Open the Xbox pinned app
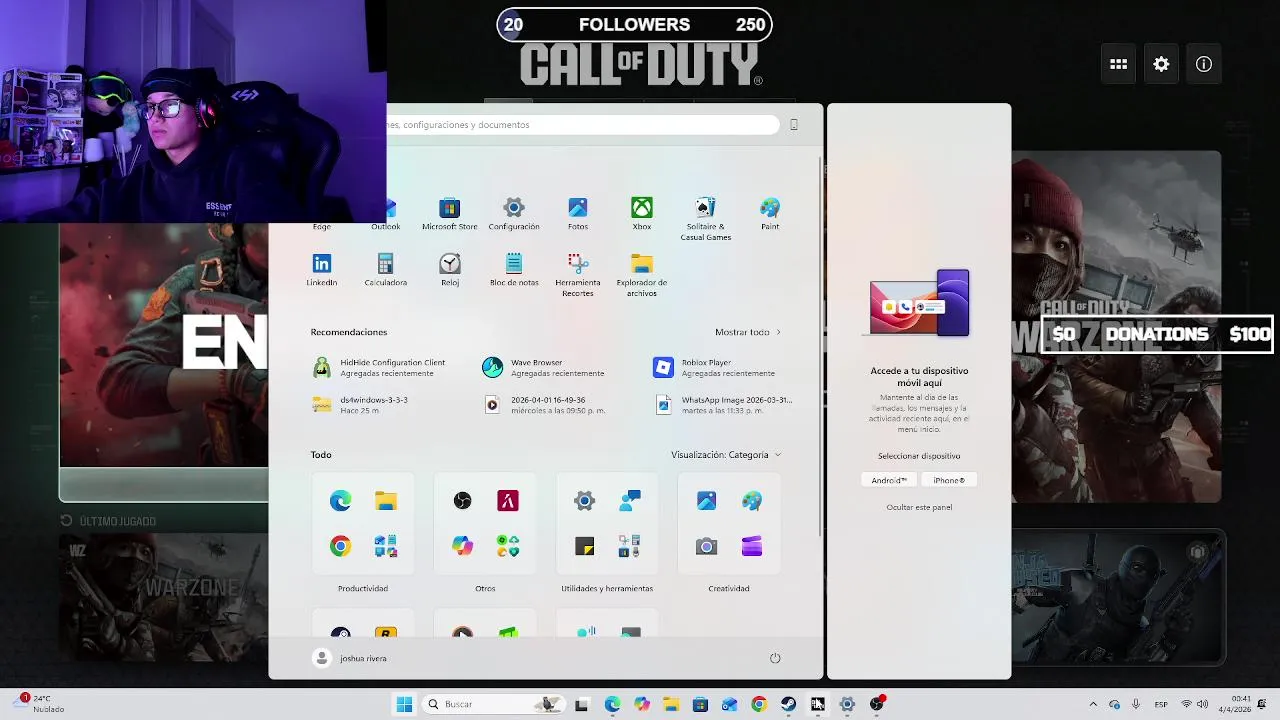Screen dimensions: 1280x720 click(x=641, y=214)
